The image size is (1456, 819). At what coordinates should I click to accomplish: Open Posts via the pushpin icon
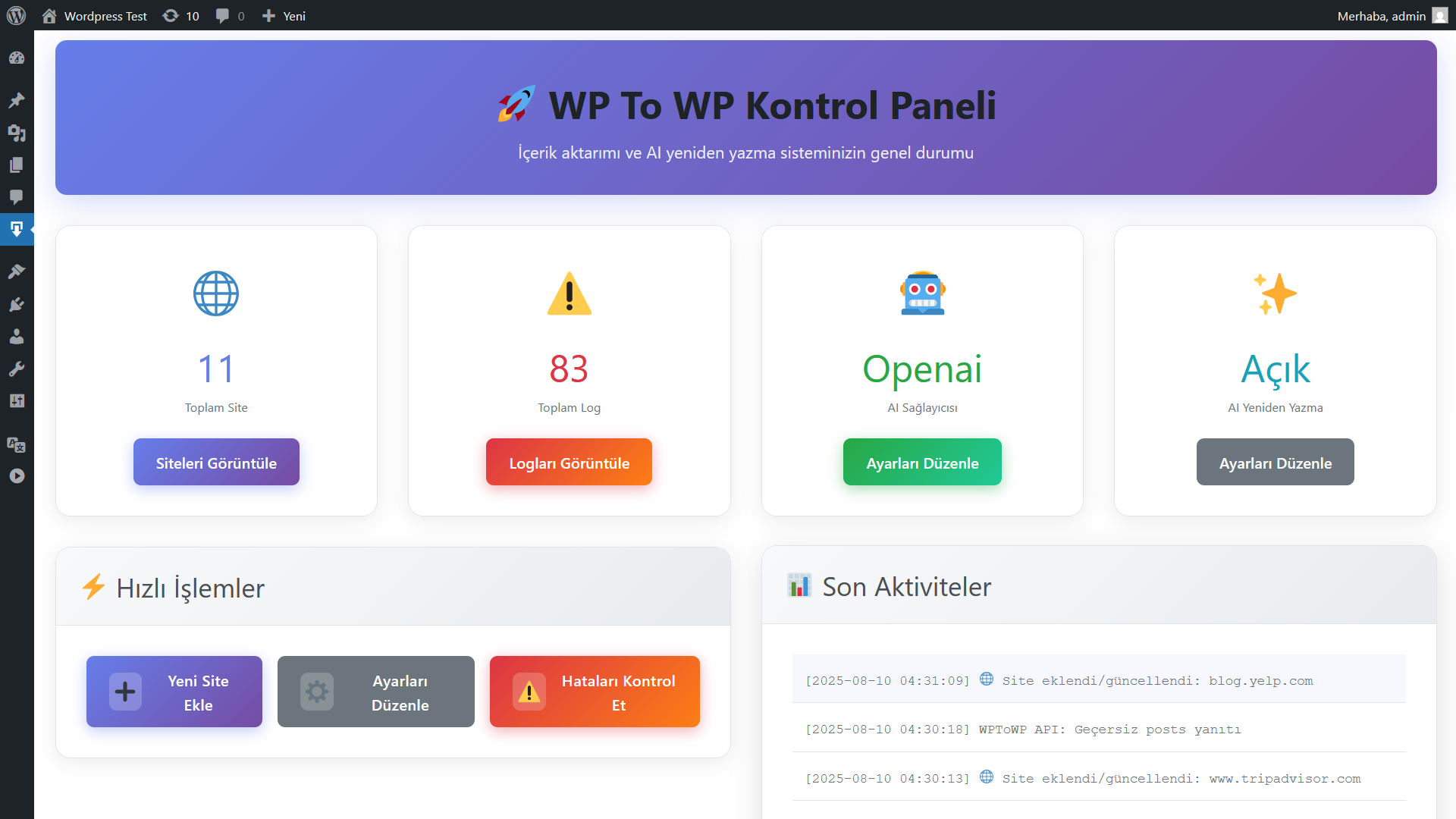pyautogui.click(x=17, y=100)
